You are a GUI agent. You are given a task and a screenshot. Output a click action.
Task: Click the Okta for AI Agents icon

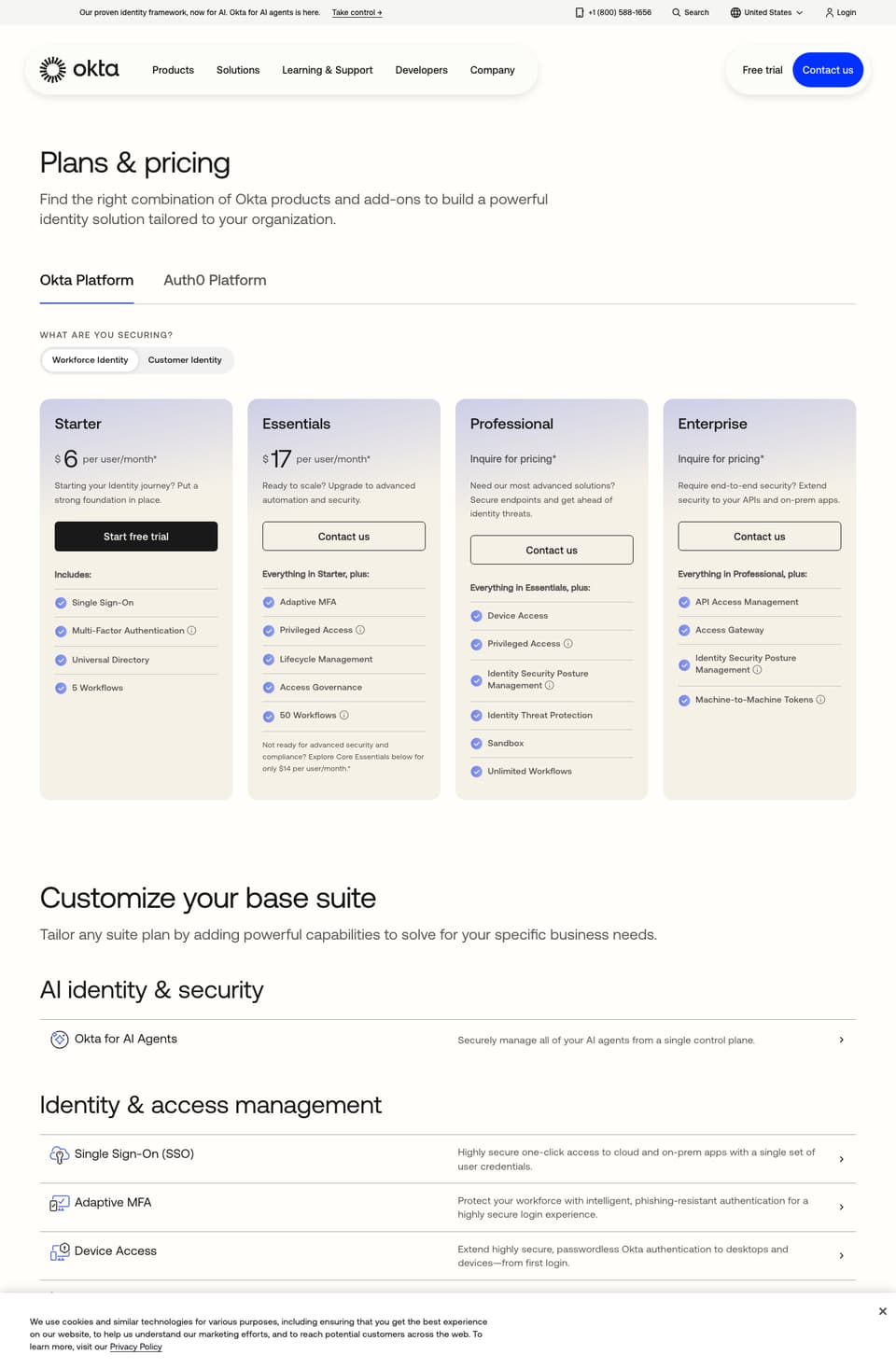(x=59, y=1039)
